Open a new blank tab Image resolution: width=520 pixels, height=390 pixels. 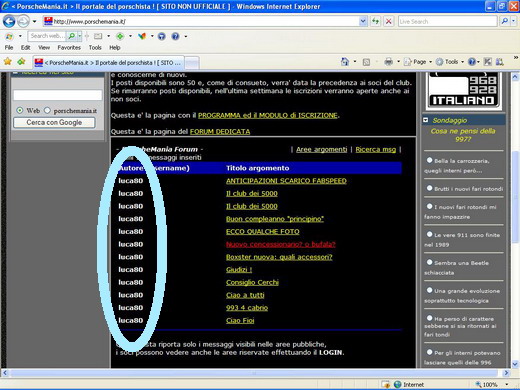(192, 63)
